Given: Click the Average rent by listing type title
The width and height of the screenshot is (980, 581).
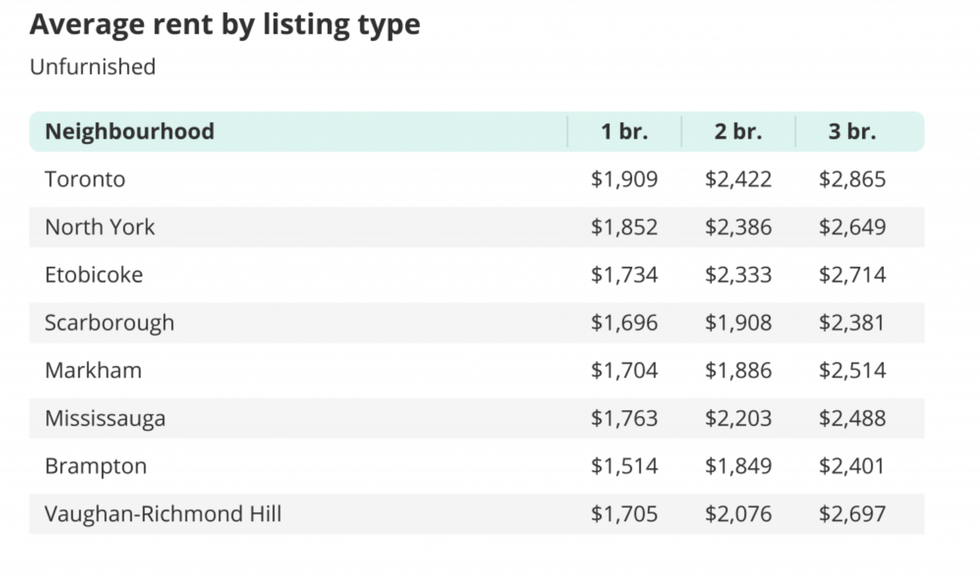Looking at the screenshot, I should coord(225,24).
